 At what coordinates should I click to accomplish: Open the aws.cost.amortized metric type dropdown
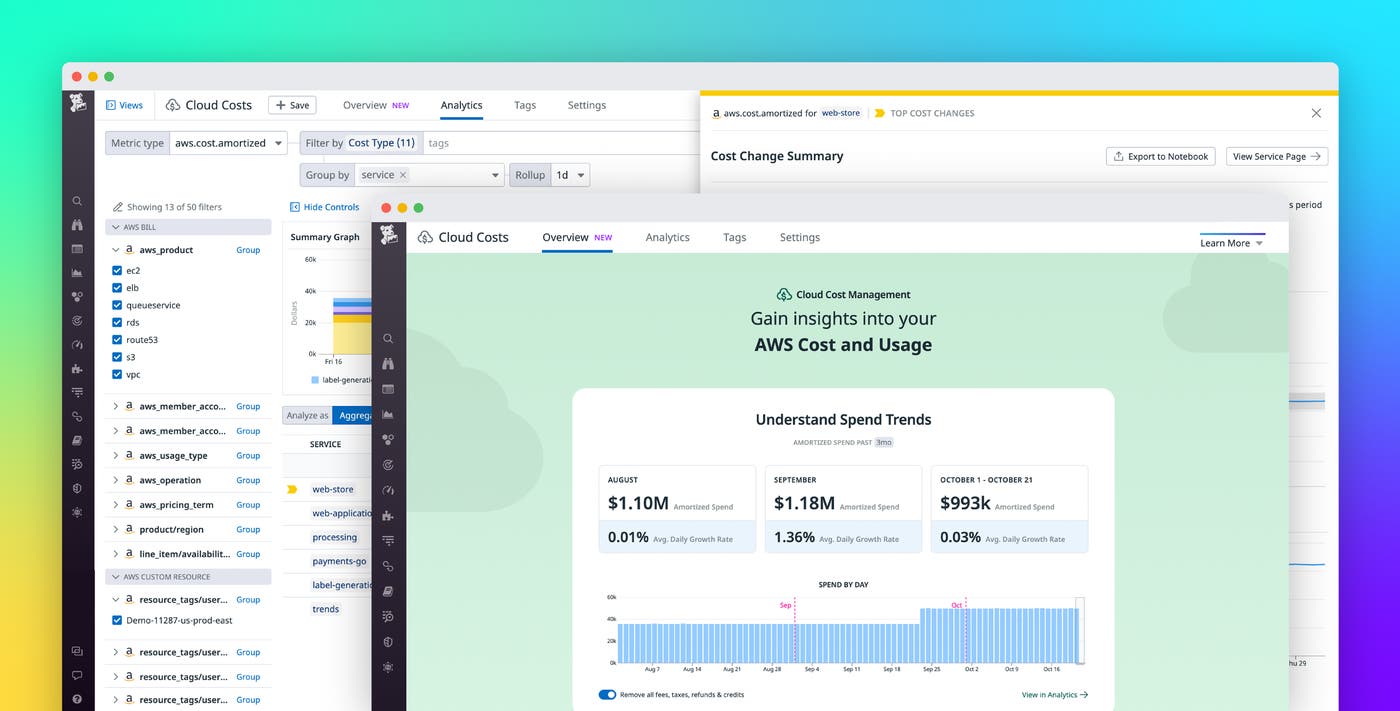pos(228,142)
